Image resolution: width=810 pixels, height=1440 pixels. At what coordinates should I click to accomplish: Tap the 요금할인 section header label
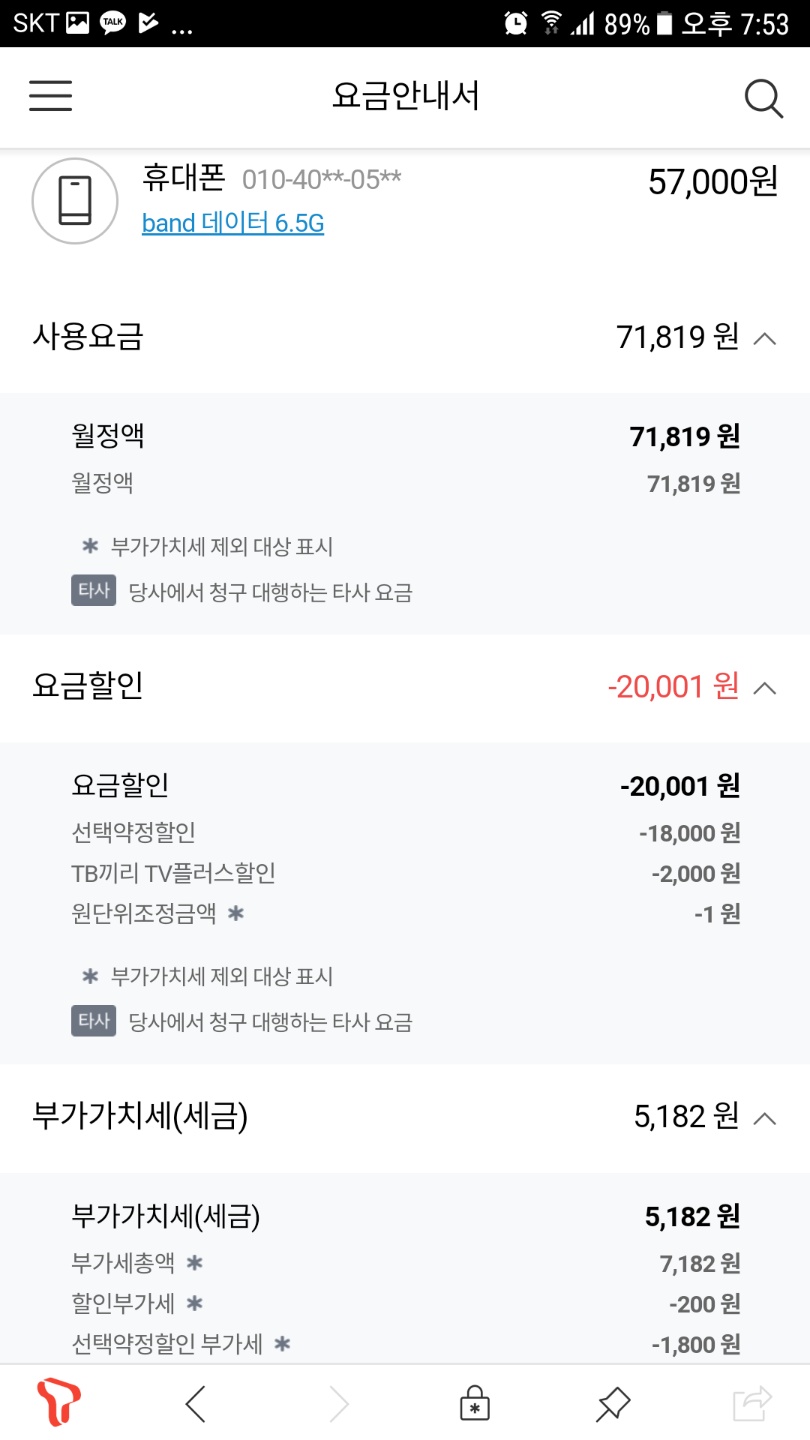pos(88,686)
